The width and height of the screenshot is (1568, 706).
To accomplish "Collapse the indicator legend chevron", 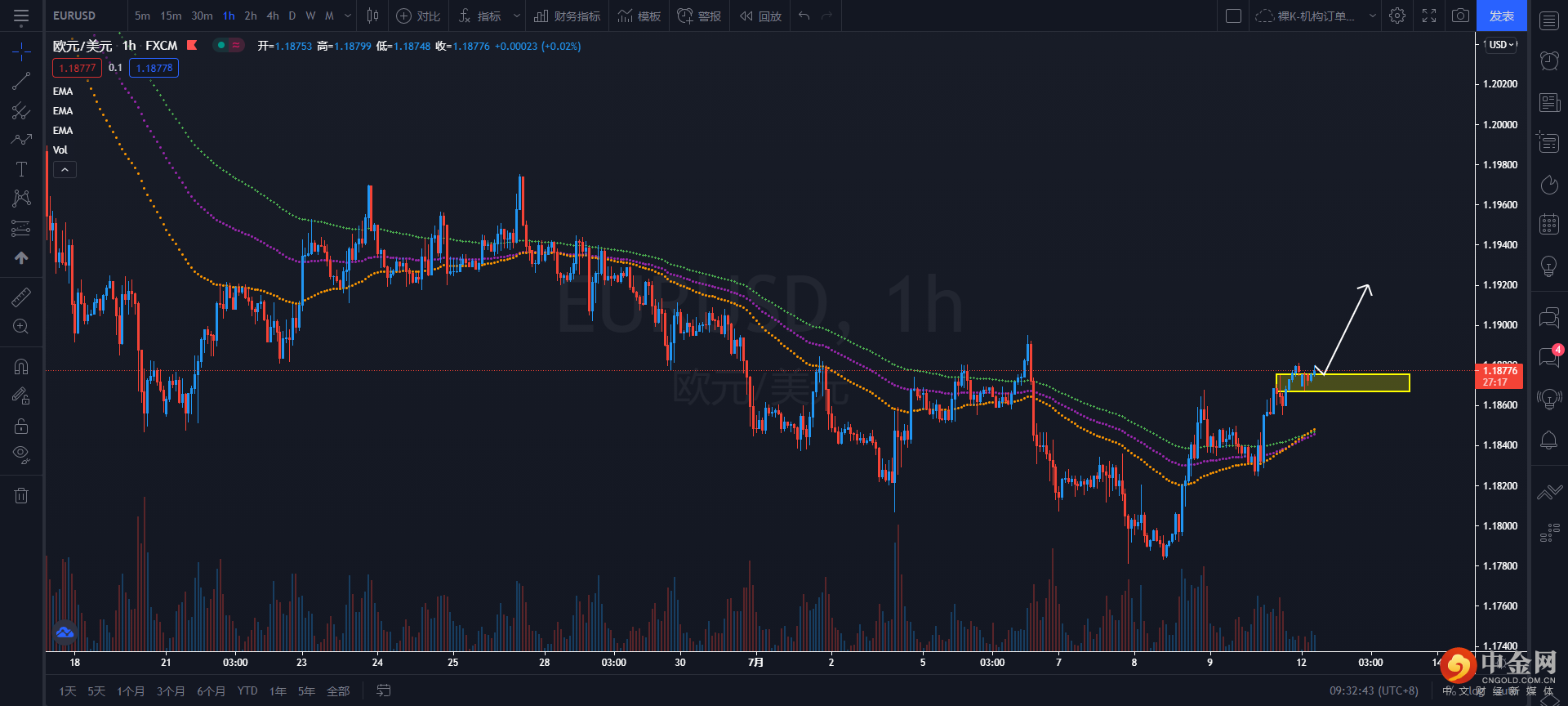I will click(x=65, y=169).
